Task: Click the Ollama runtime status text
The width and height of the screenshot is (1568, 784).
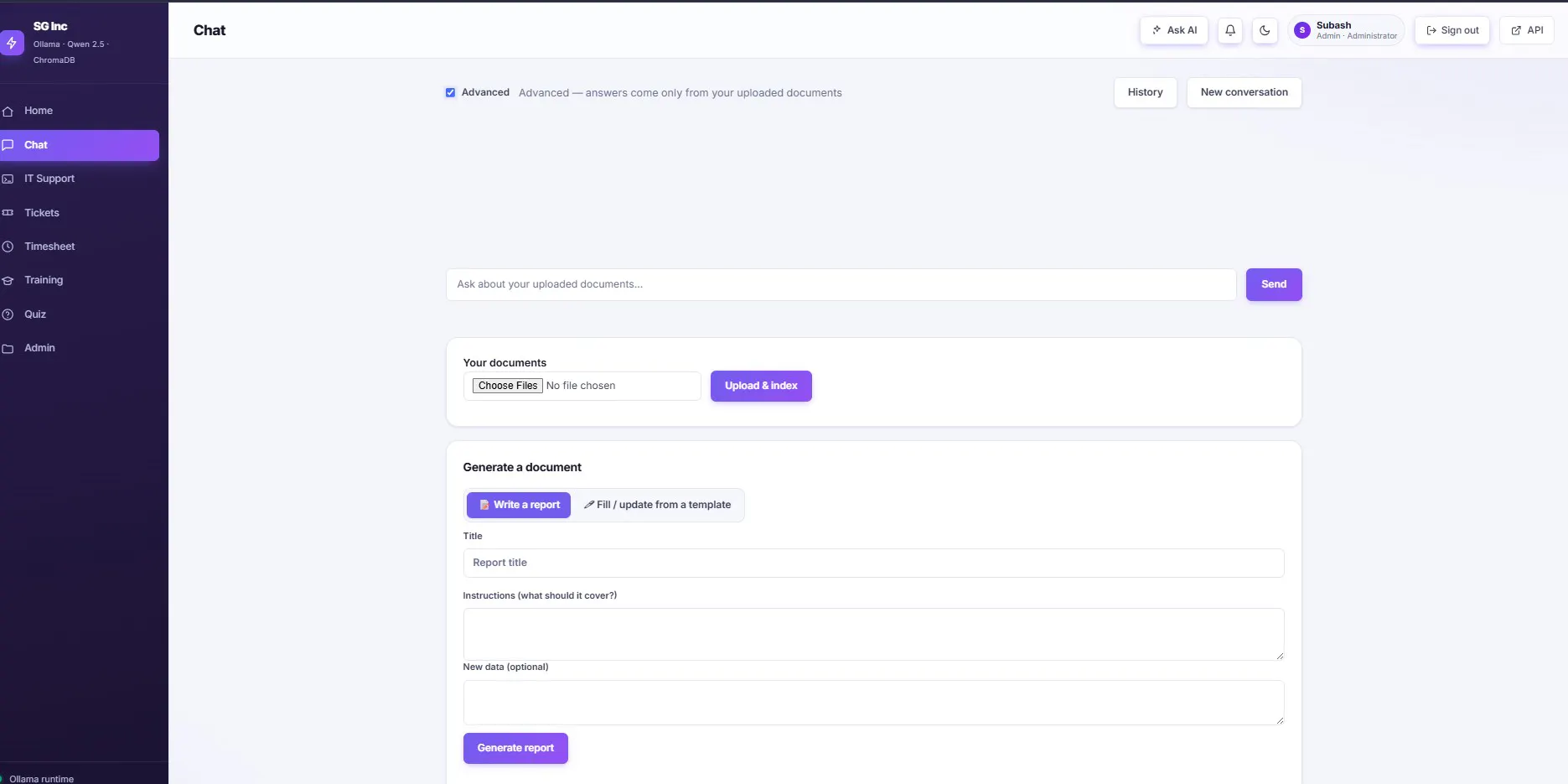Action: pos(41,779)
